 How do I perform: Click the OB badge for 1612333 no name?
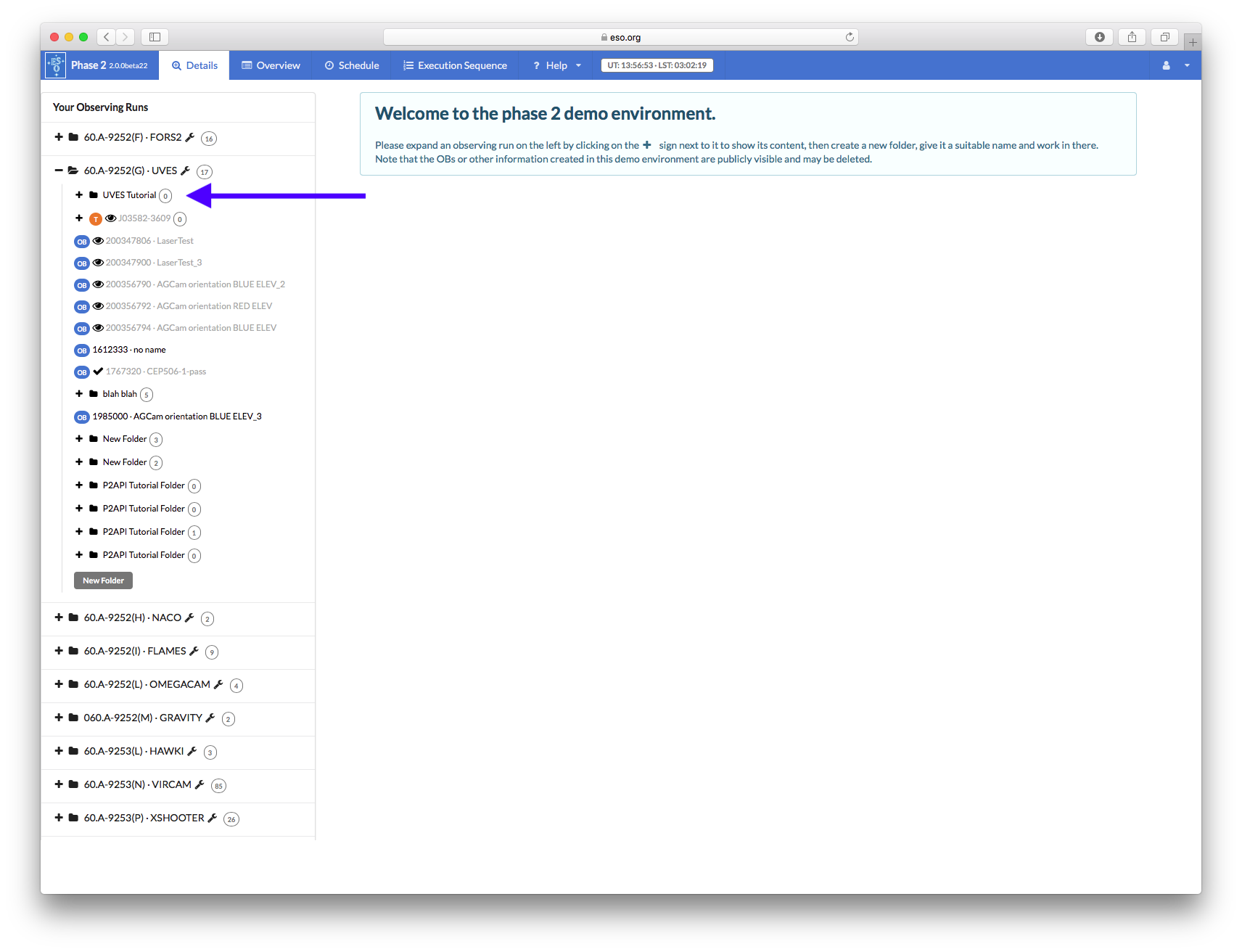coord(82,350)
